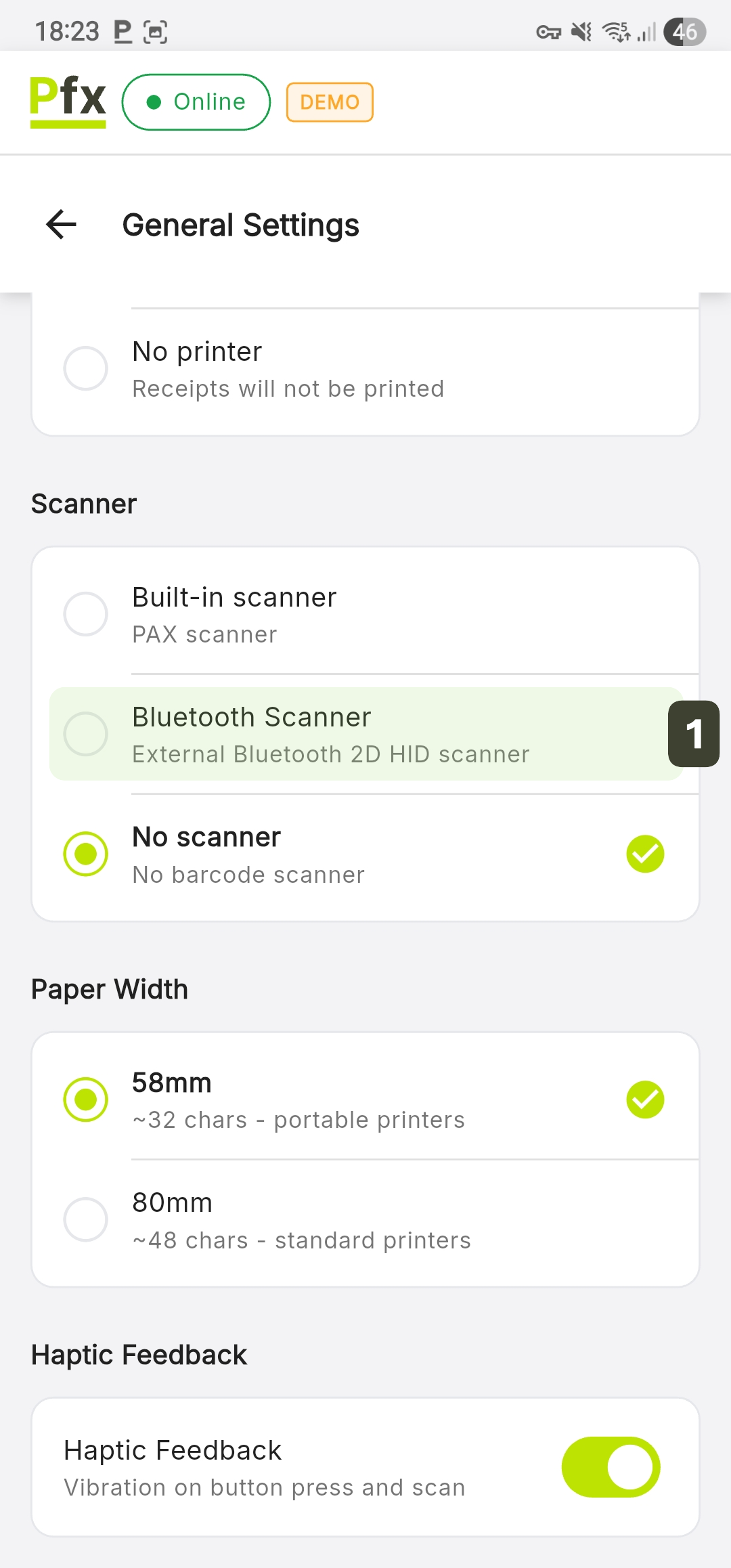Tap the Online status pill
731x1568 pixels.
point(196,102)
